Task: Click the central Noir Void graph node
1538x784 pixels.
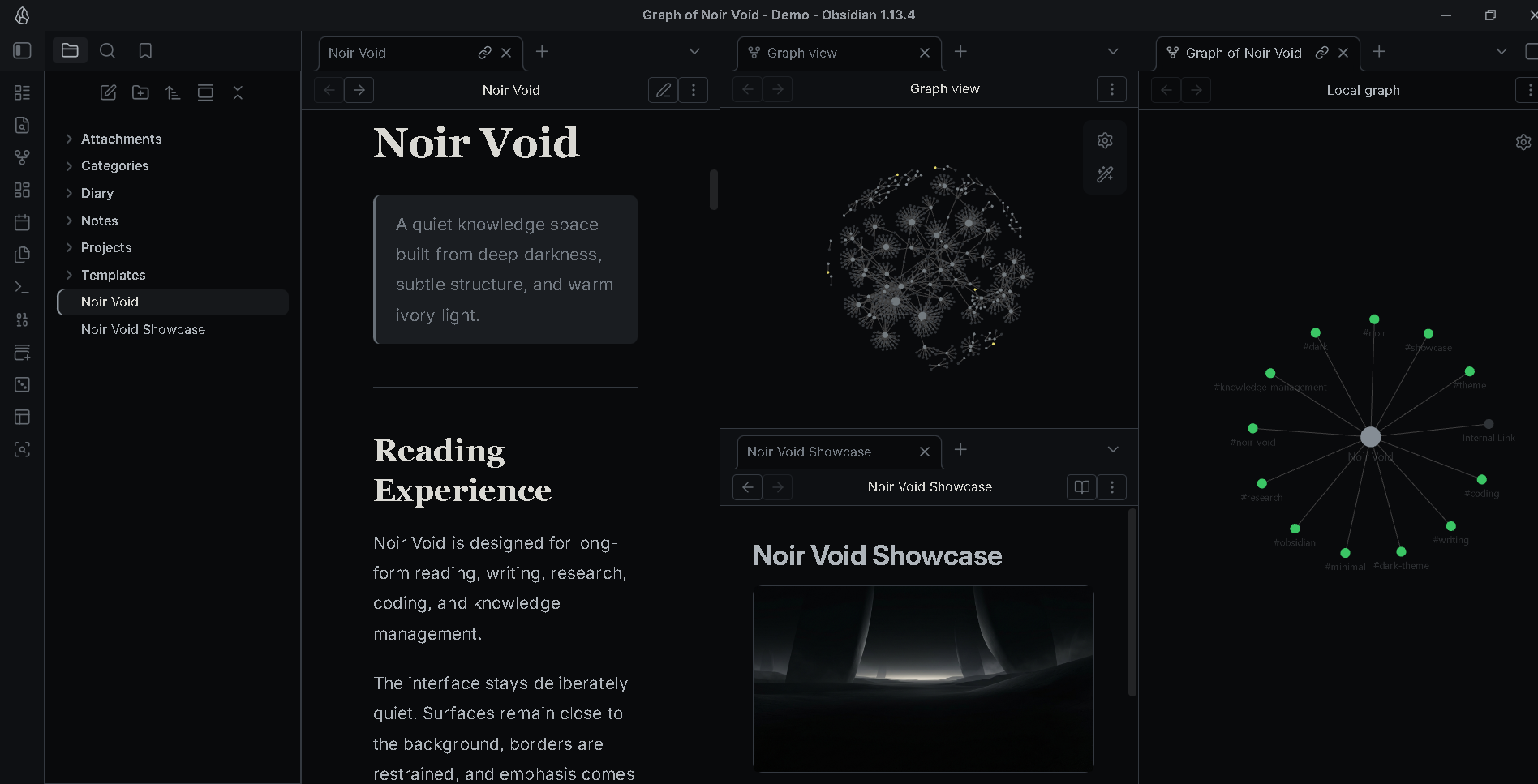Action: pos(1370,437)
